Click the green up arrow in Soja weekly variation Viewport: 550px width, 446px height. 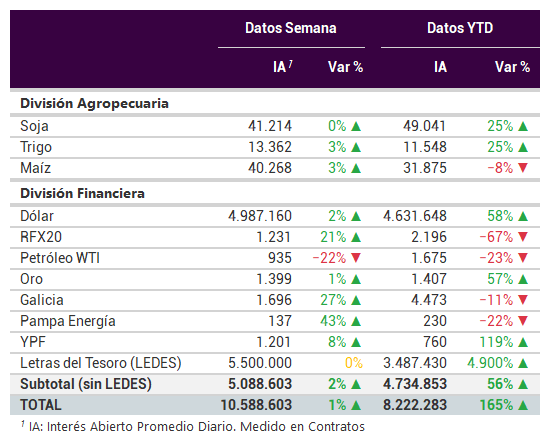[356, 126]
